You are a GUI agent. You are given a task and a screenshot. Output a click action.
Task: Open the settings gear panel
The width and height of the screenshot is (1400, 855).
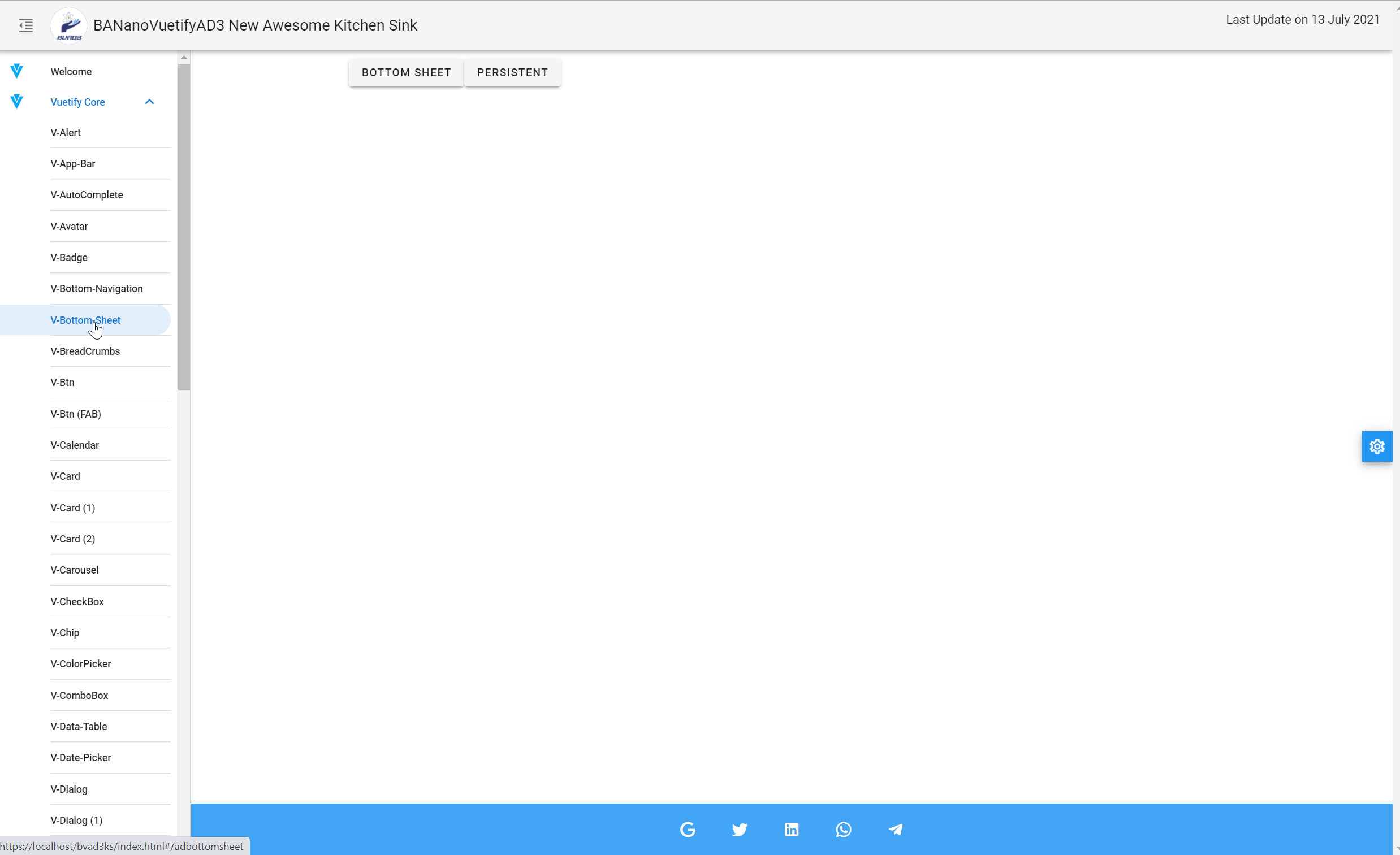[x=1377, y=446]
